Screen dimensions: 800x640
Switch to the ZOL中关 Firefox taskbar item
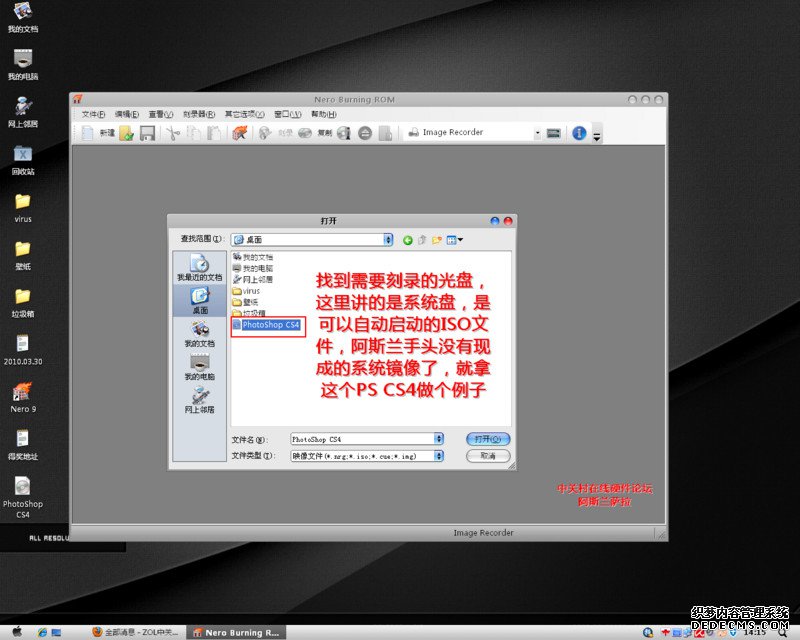pyautogui.click(x=135, y=632)
